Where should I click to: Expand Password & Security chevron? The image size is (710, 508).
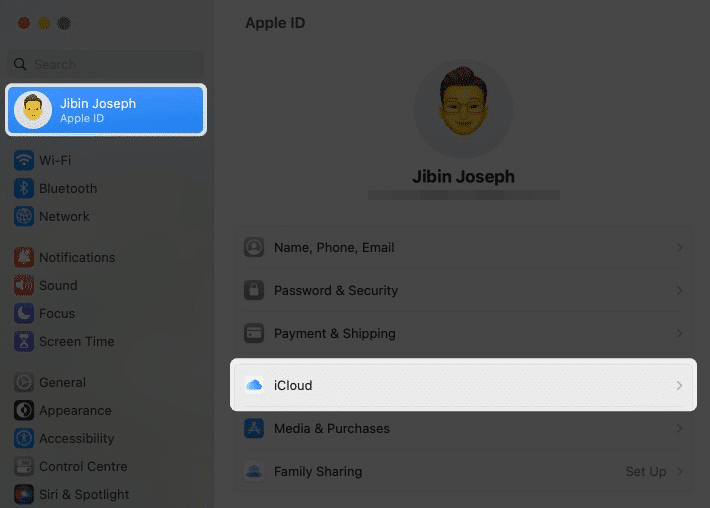coord(679,290)
